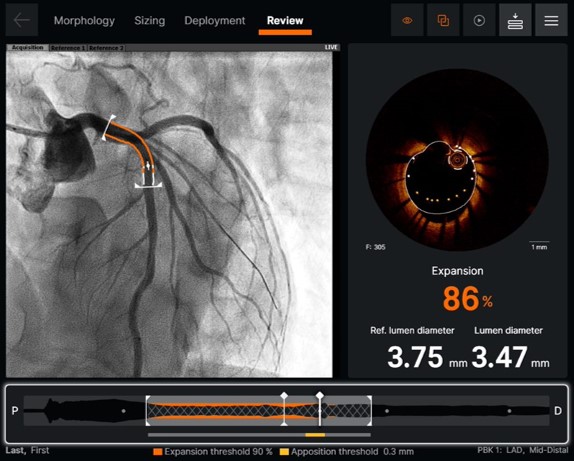Click the LIVE indicator
The image size is (574, 461).
tap(331, 48)
